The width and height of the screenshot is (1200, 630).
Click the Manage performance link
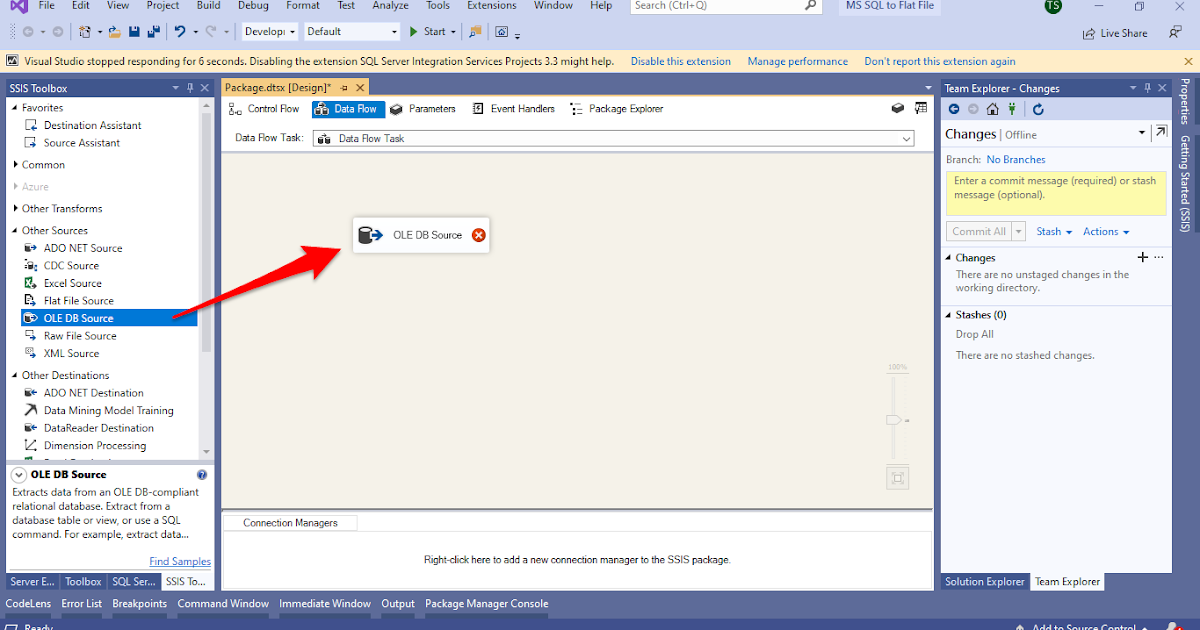(798, 62)
